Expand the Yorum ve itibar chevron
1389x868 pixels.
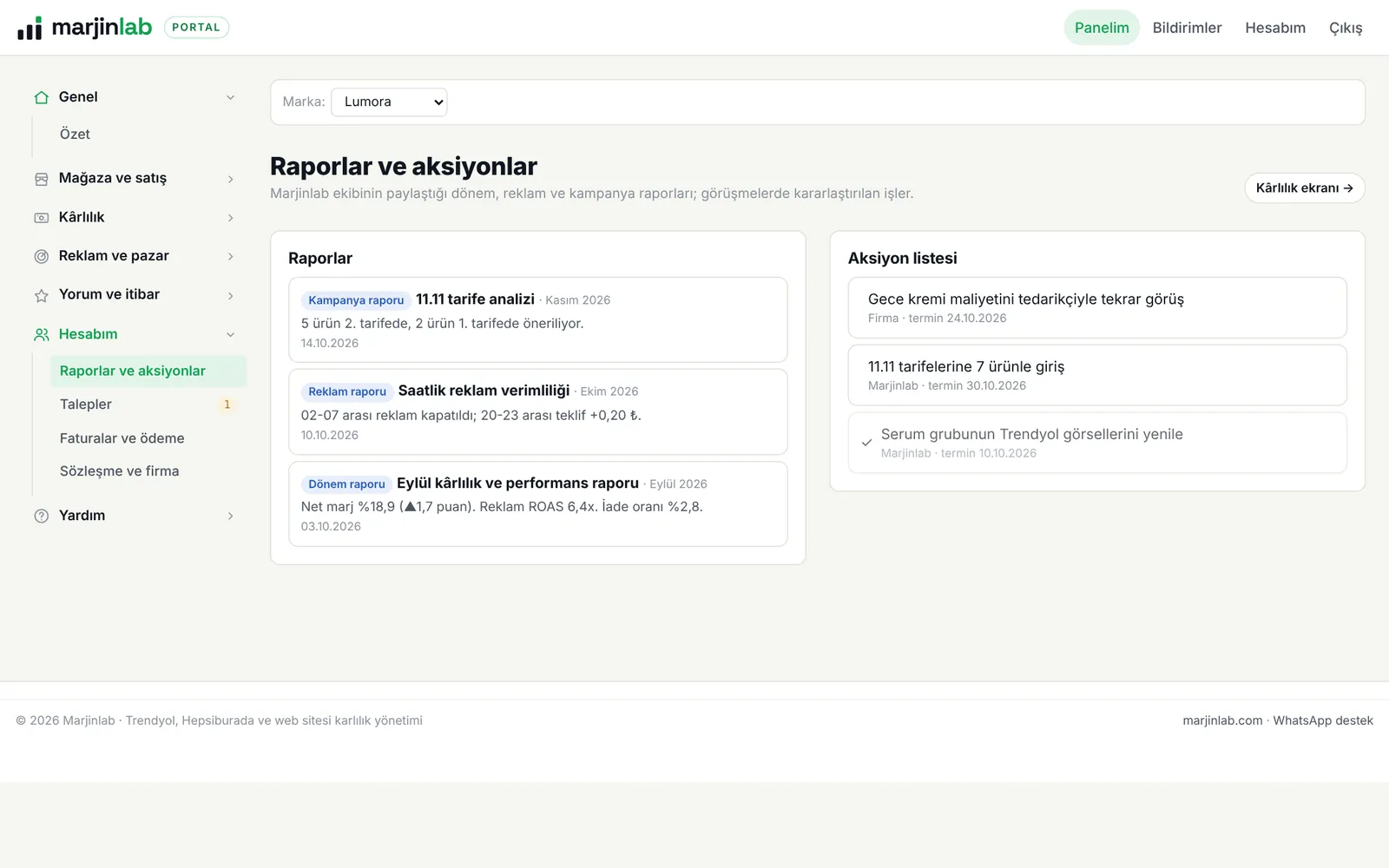(230, 295)
